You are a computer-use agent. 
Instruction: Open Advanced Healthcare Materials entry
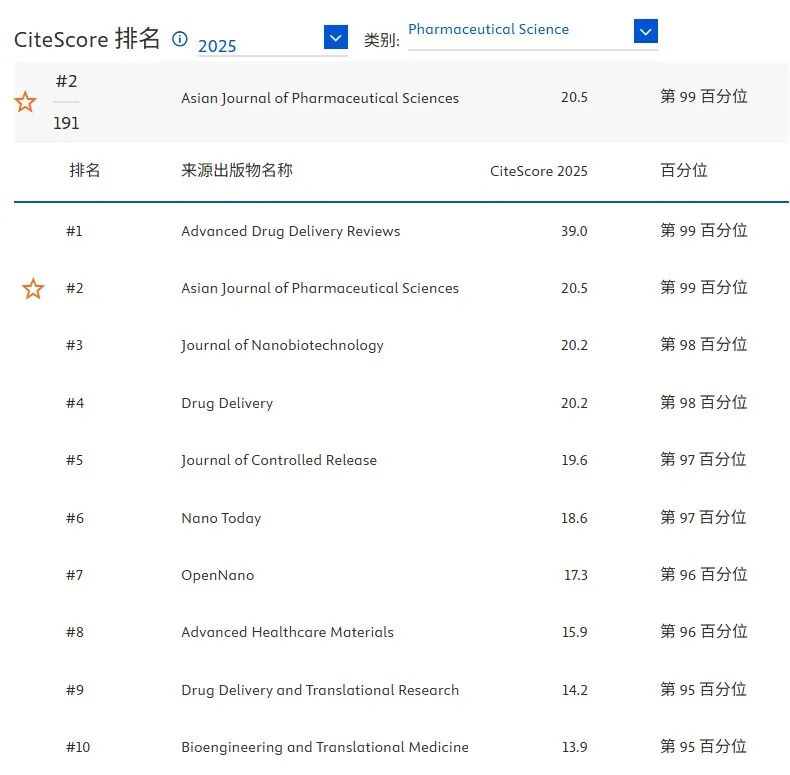tap(287, 632)
